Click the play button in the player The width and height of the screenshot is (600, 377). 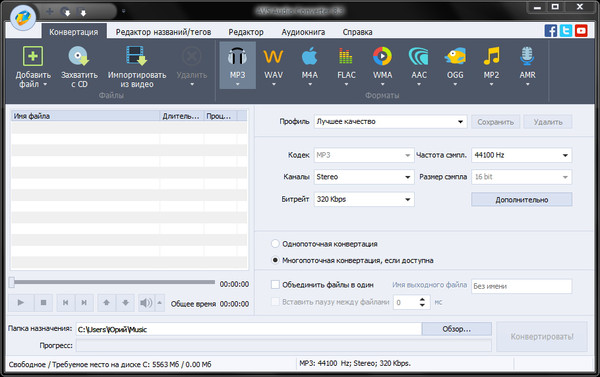21,303
